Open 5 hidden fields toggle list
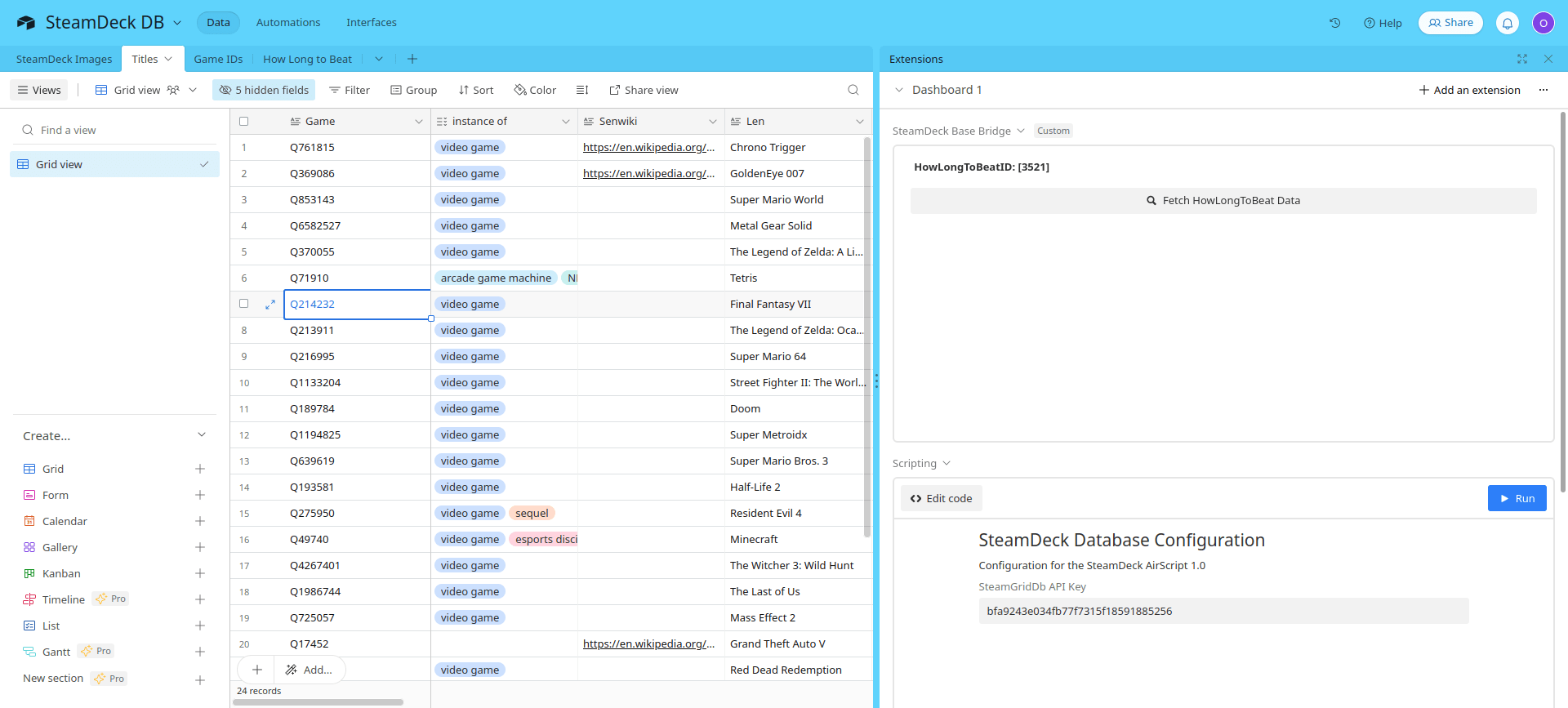 (x=264, y=90)
